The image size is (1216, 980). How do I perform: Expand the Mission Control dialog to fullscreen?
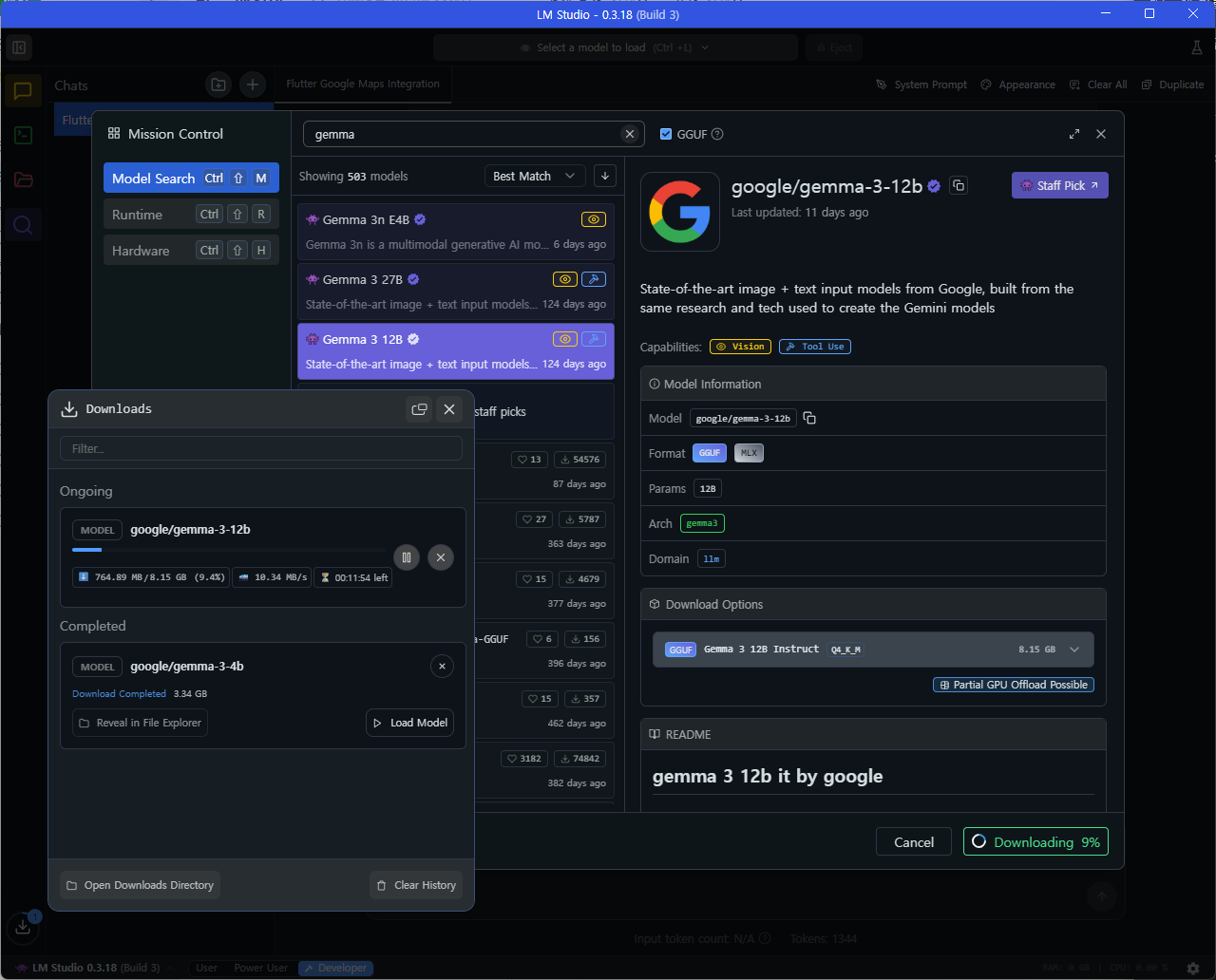click(1074, 134)
